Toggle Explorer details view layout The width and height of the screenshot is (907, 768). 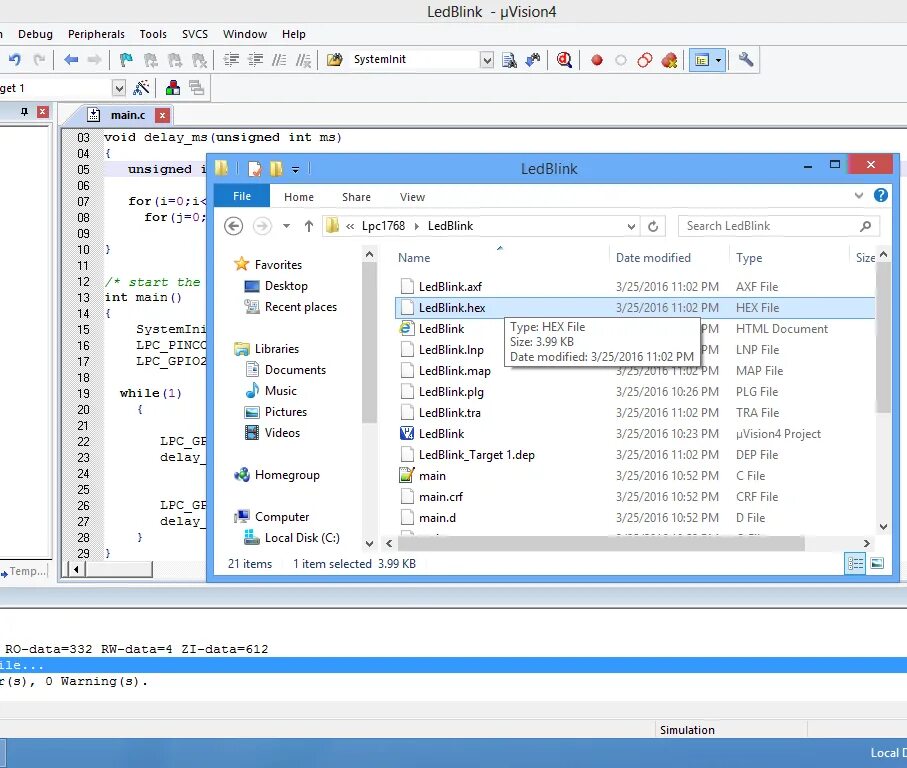click(x=854, y=563)
